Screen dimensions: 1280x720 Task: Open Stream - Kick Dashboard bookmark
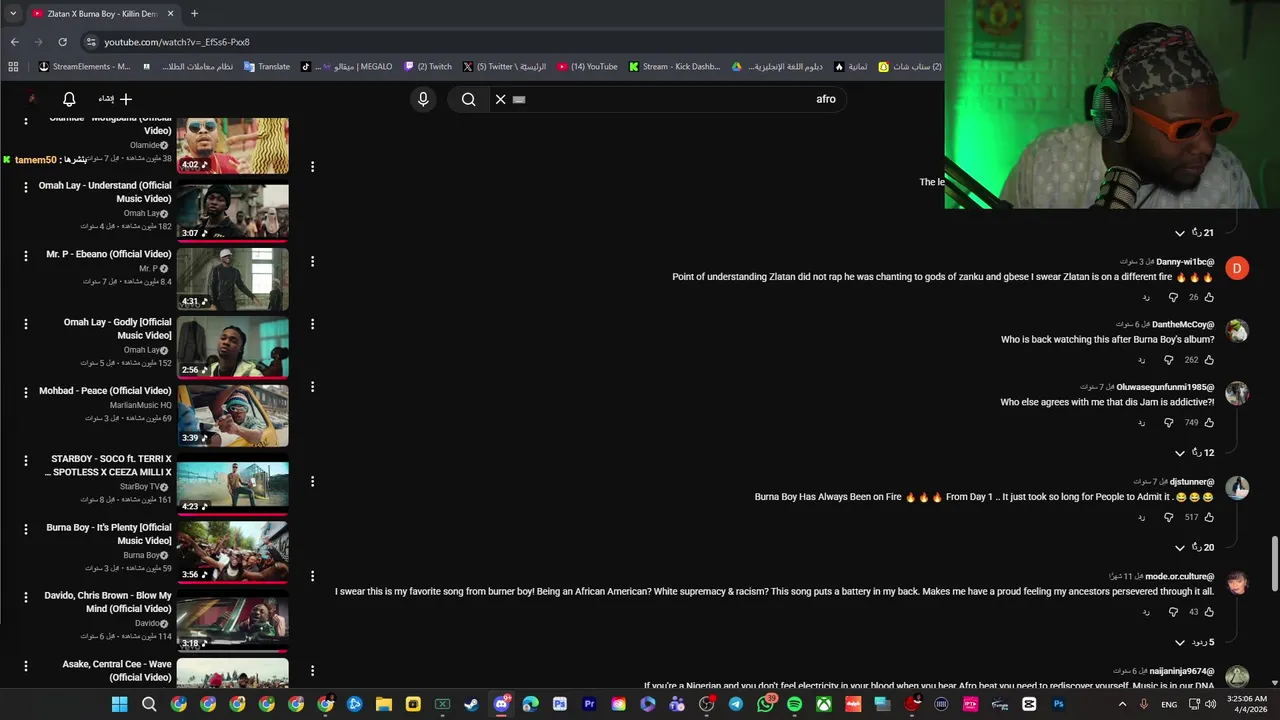coord(675,67)
